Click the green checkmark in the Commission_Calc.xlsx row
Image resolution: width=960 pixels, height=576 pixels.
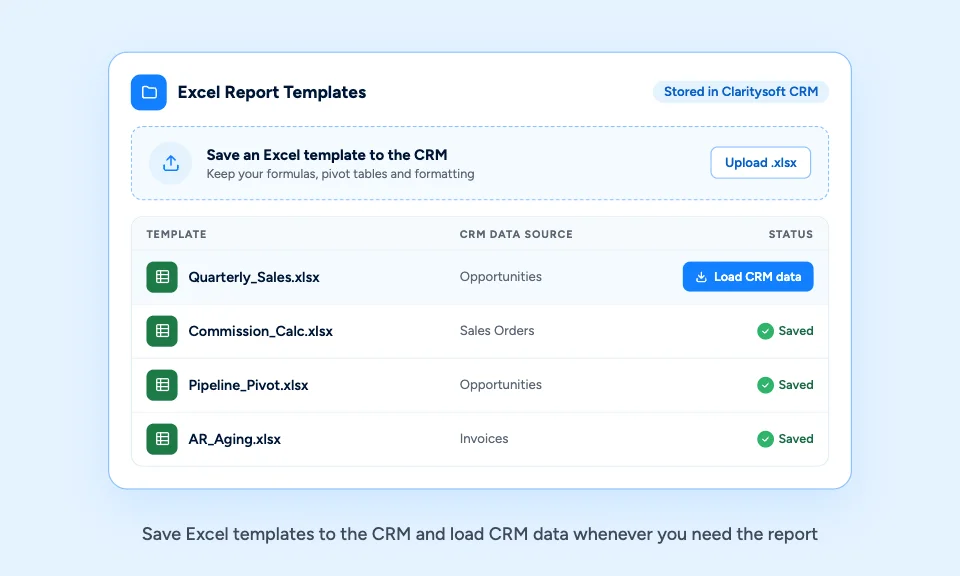[x=765, y=331]
